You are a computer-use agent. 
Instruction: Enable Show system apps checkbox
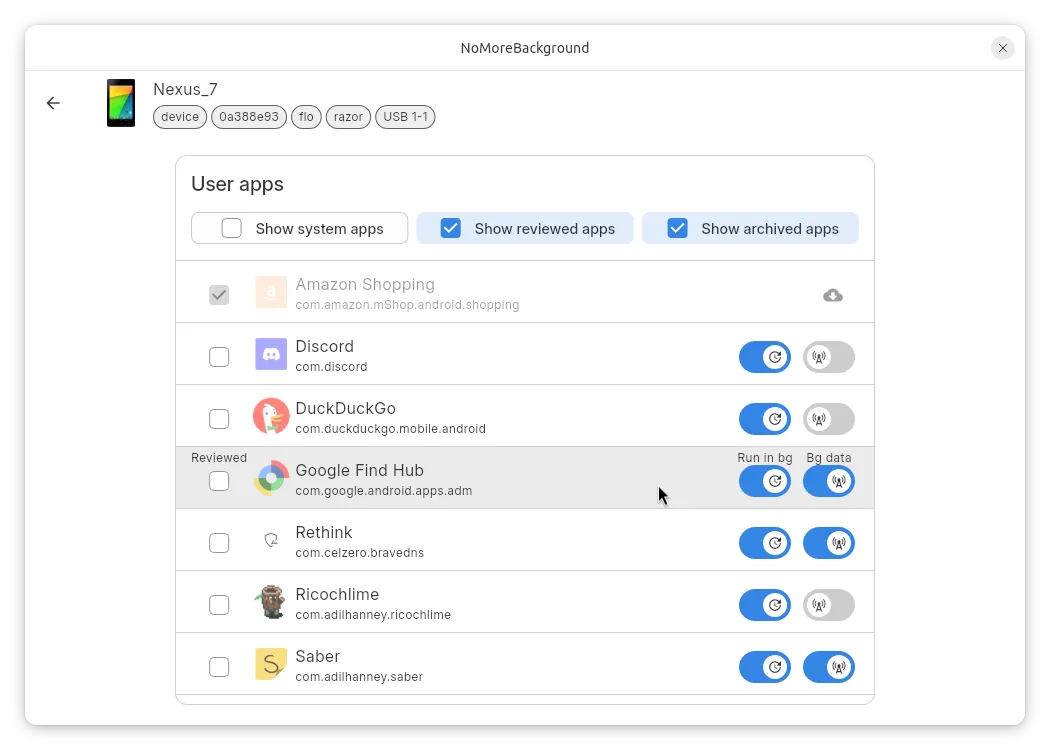click(232, 228)
